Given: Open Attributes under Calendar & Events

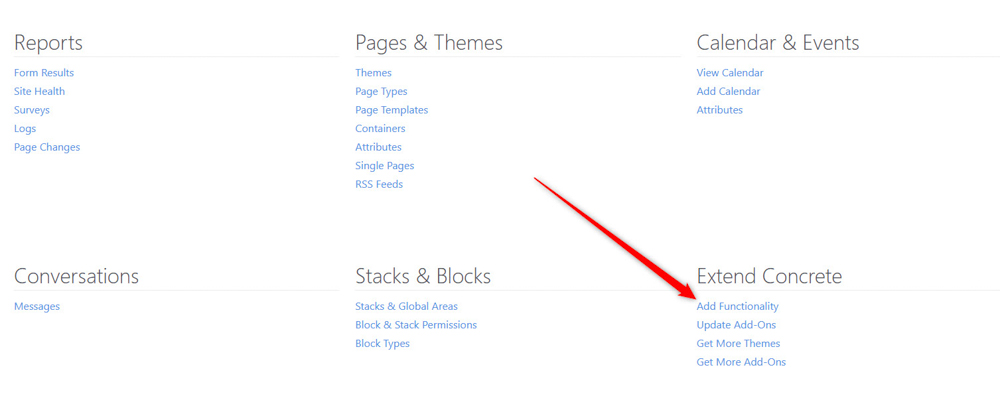Looking at the screenshot, I should click(719, 110).
